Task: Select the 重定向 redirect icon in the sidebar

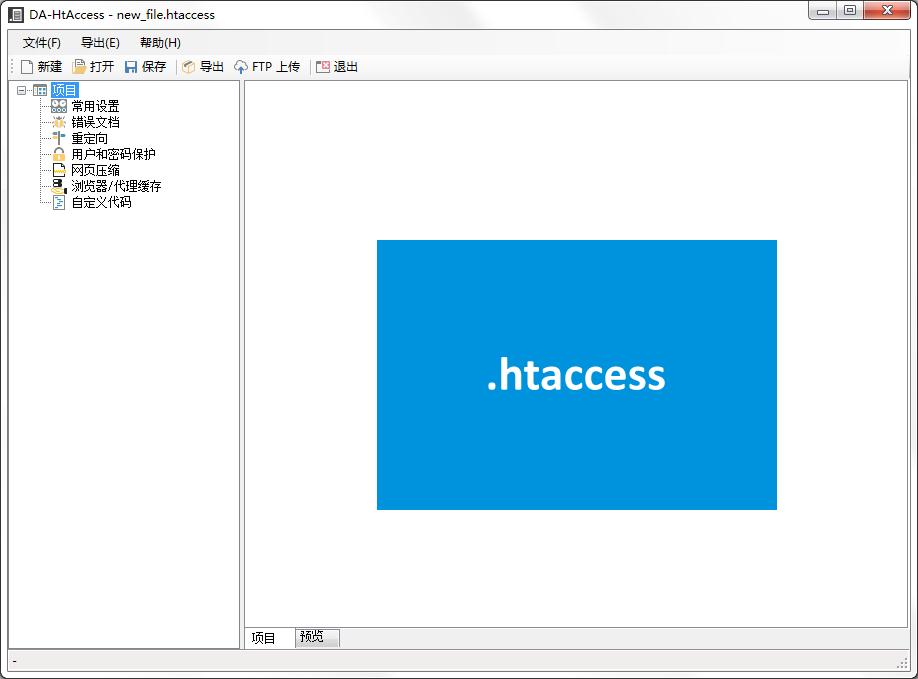Action: 59,138
